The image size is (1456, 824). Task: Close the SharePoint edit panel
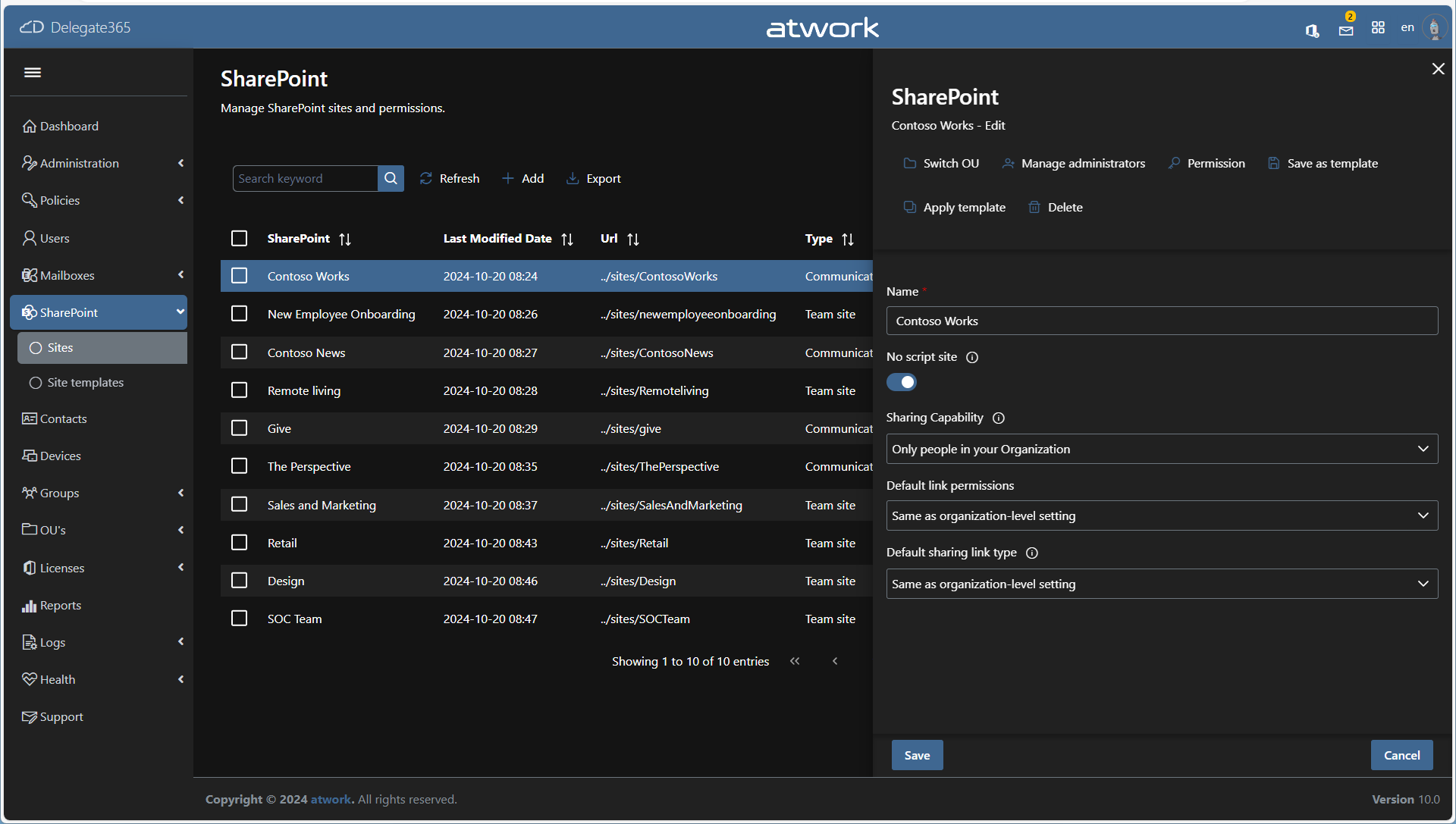(1438, 69)
